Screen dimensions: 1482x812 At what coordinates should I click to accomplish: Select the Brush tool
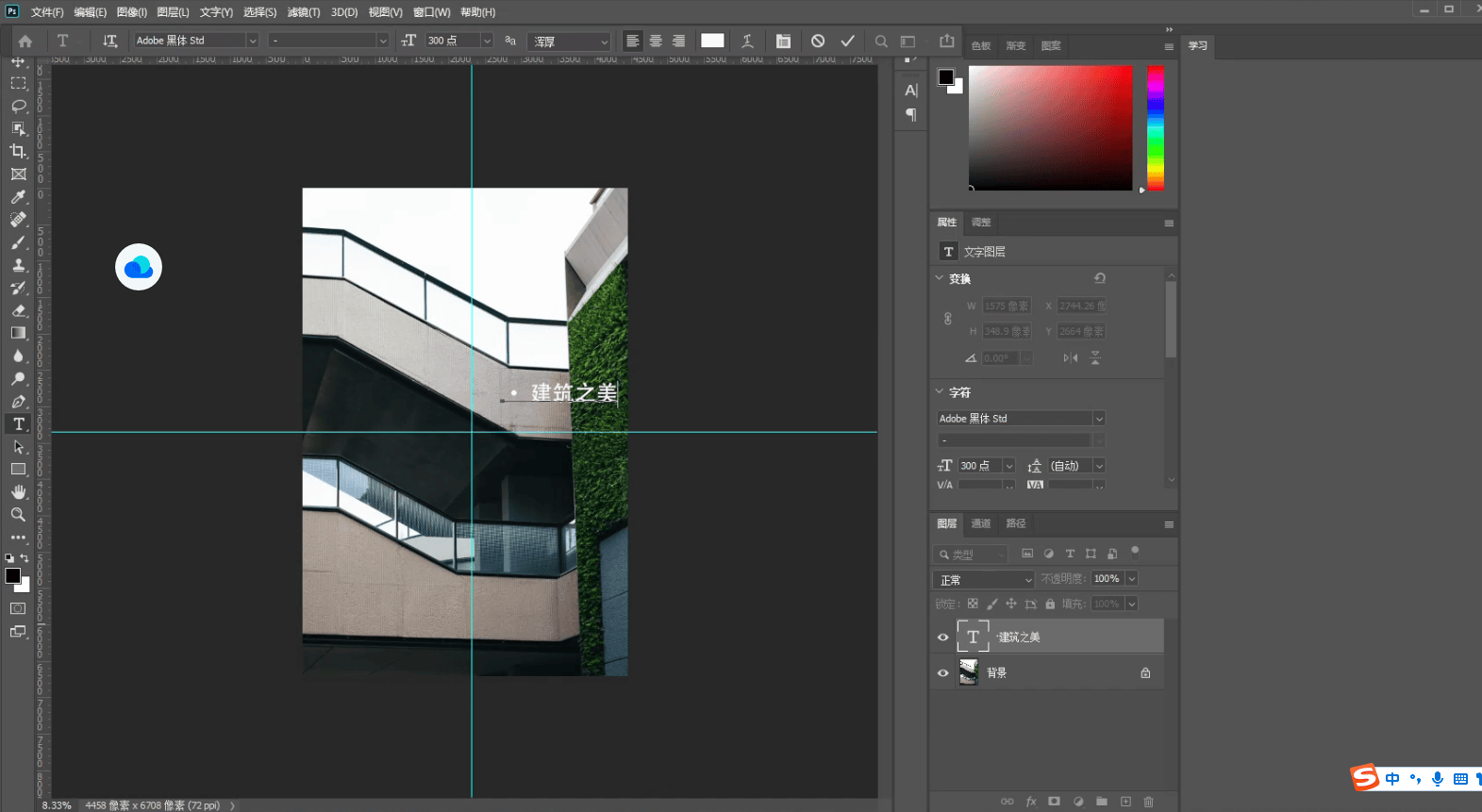pos(18,242)
